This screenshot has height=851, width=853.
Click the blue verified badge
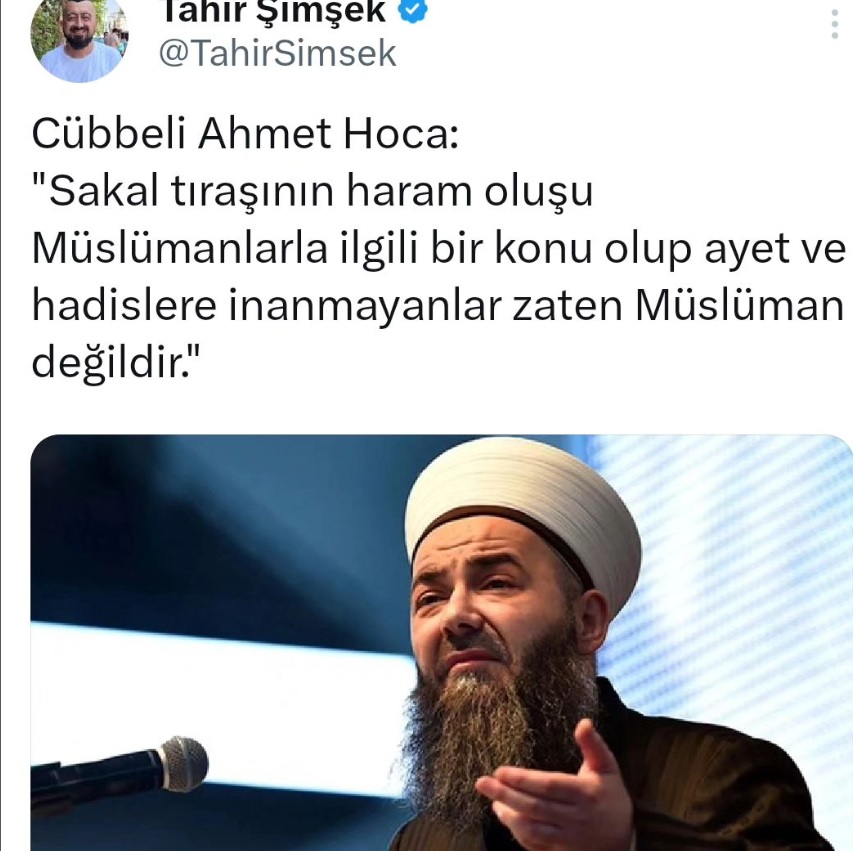pos(414,10)
